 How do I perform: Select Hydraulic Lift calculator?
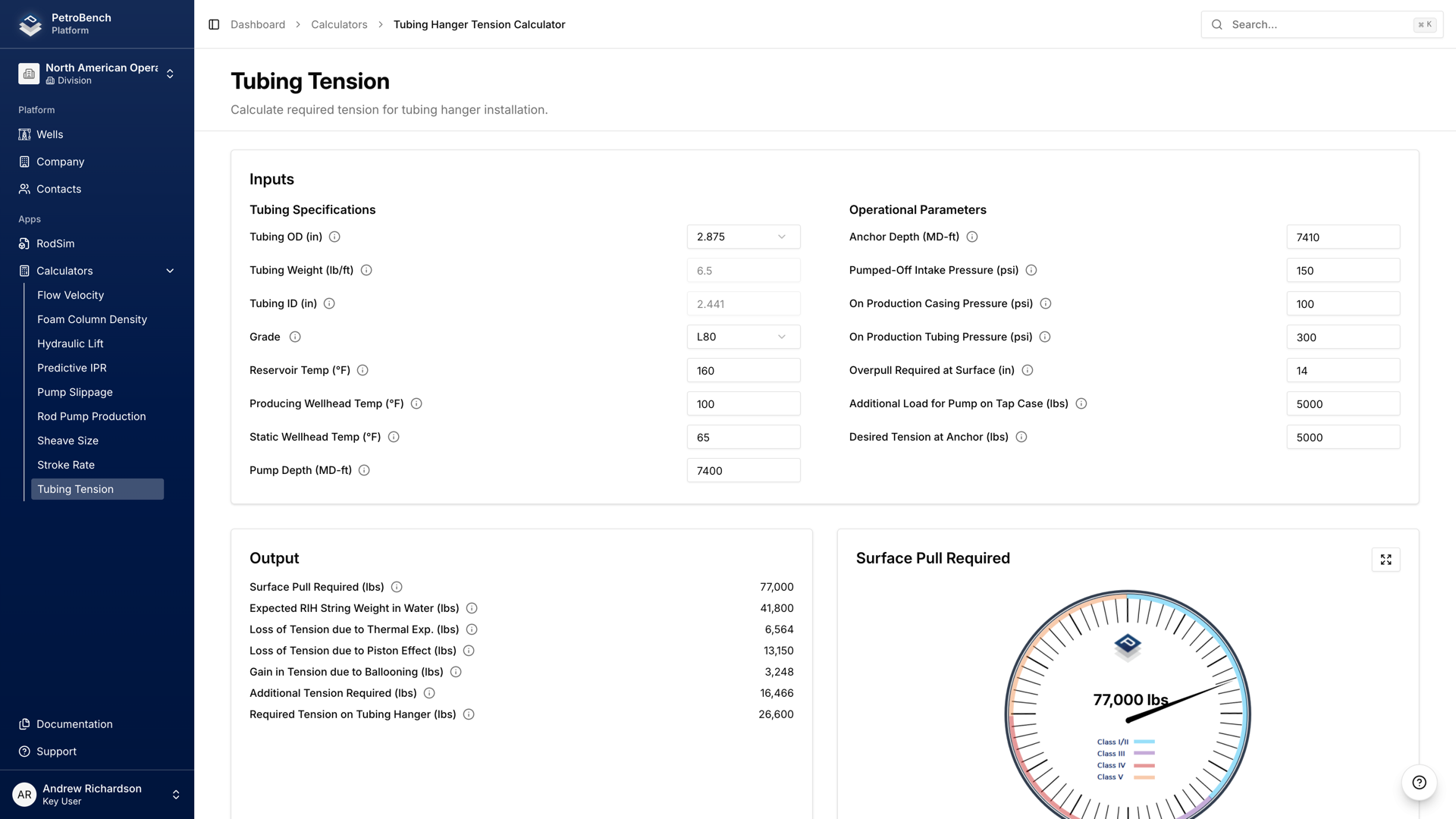click(x=70, y=344)
